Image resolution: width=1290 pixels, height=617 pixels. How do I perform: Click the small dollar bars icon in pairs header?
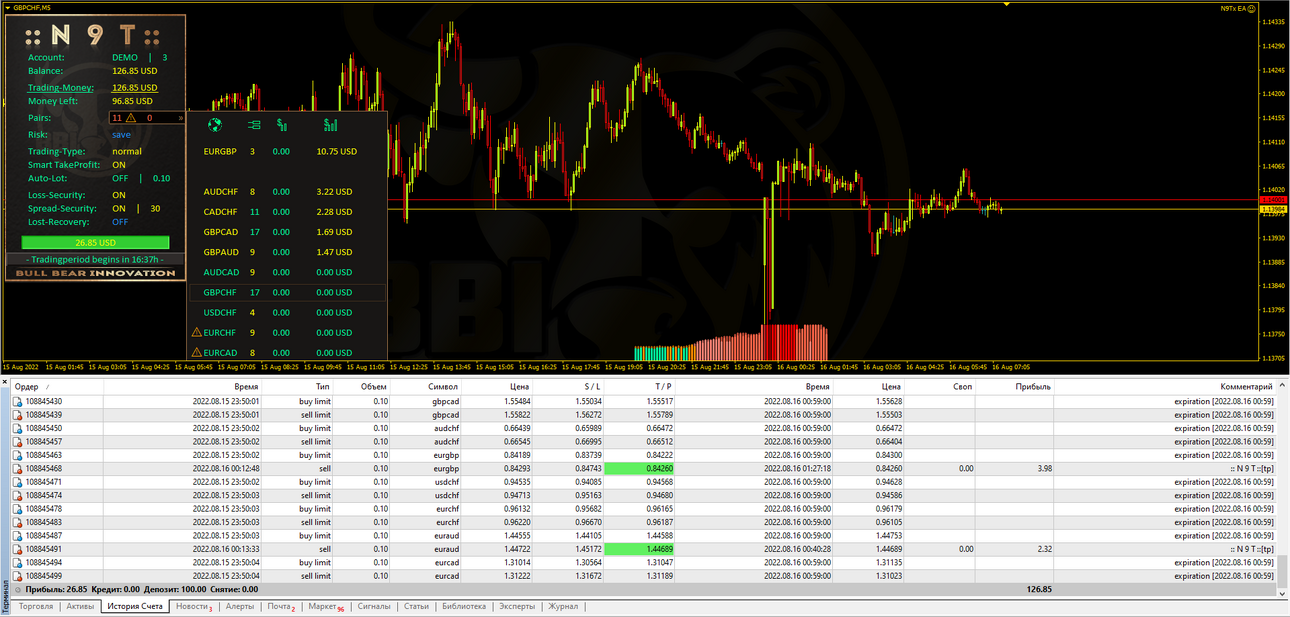(x=283, y=125)
